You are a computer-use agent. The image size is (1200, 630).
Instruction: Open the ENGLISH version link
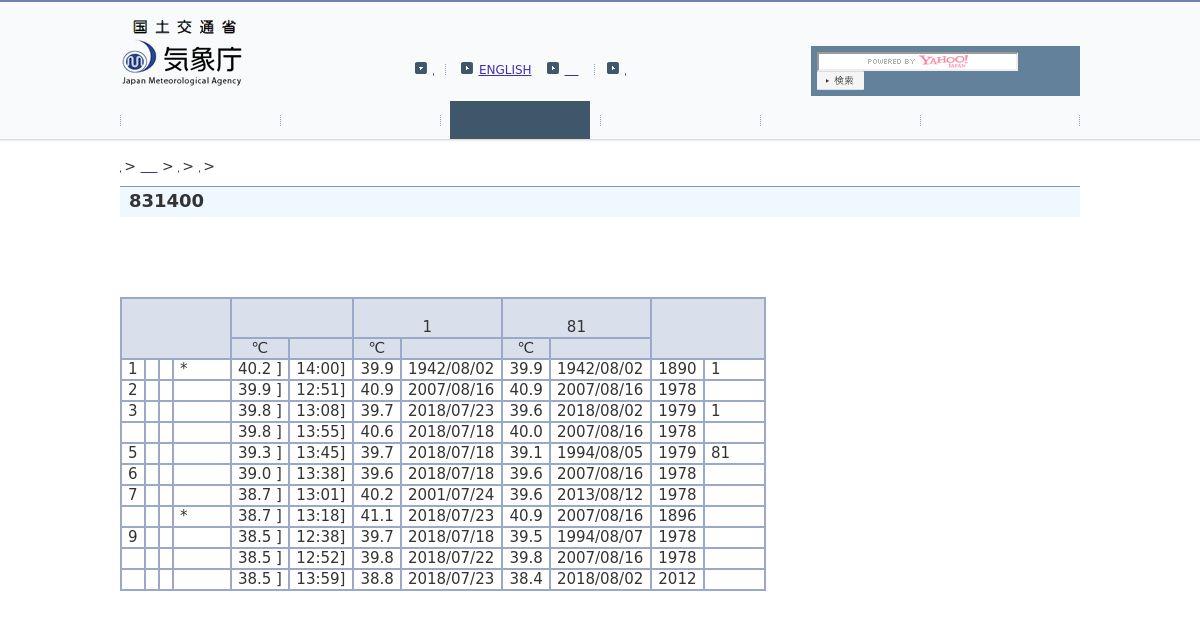505,69
